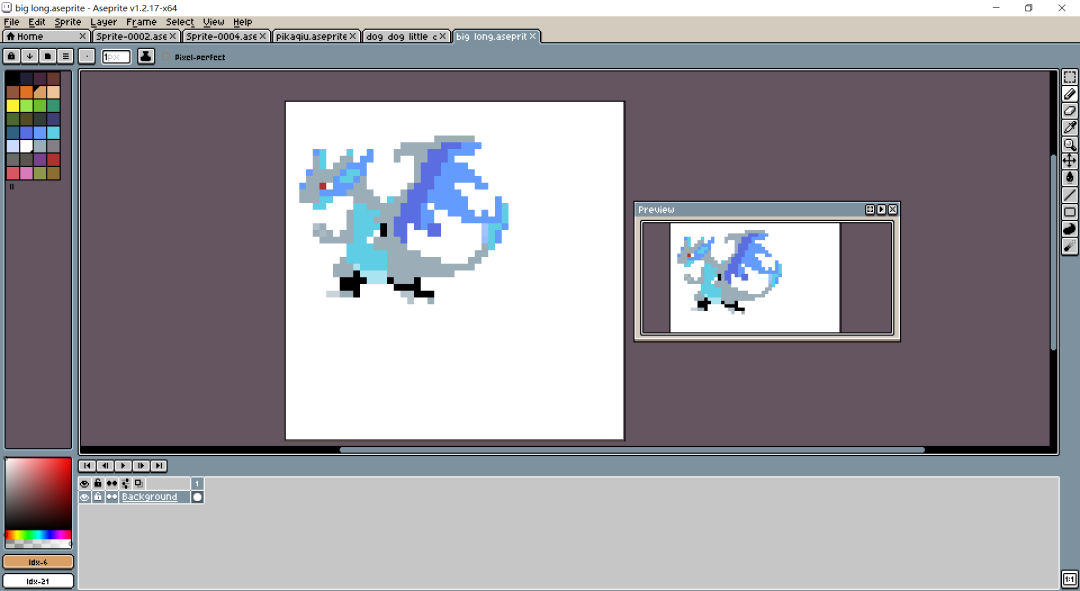
Task: Select the Paint Bucket tool
Action: click(1070, 178)
